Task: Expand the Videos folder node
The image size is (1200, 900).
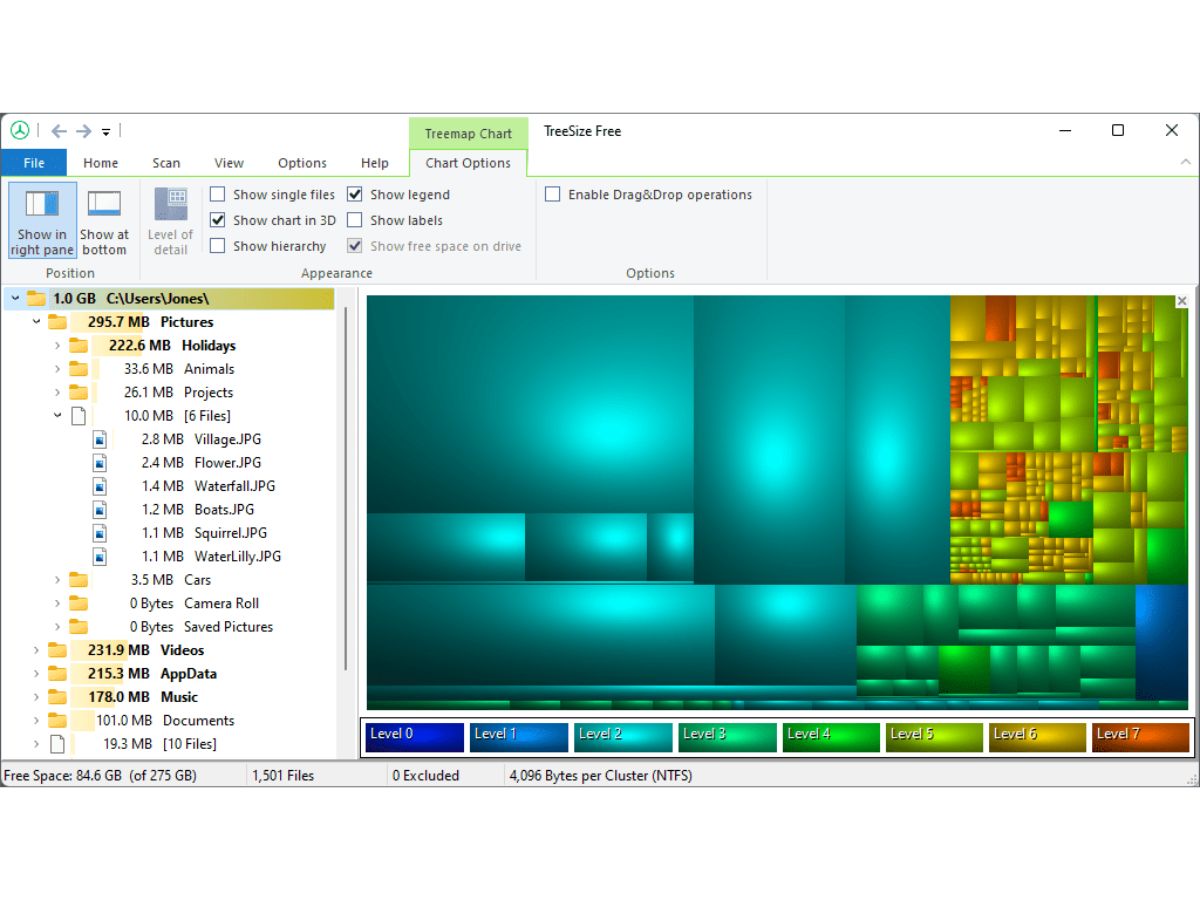Action: (x=37, y=650)
